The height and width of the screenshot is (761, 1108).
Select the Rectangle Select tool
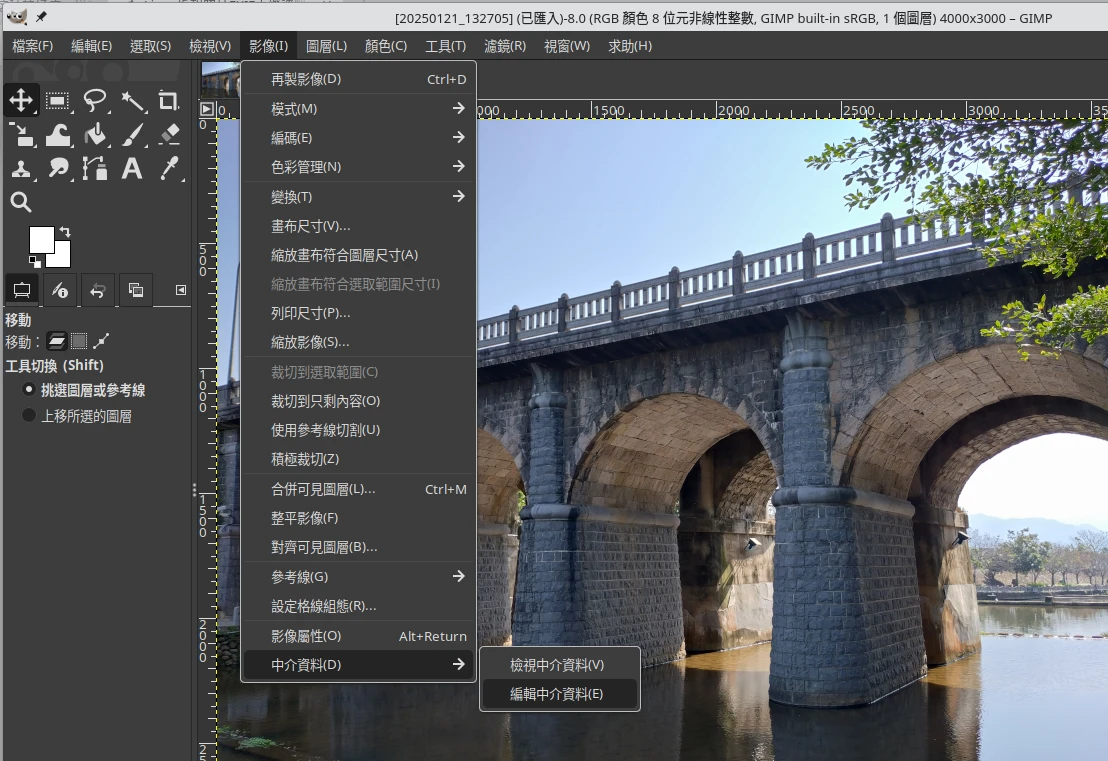tap(58, 100)
